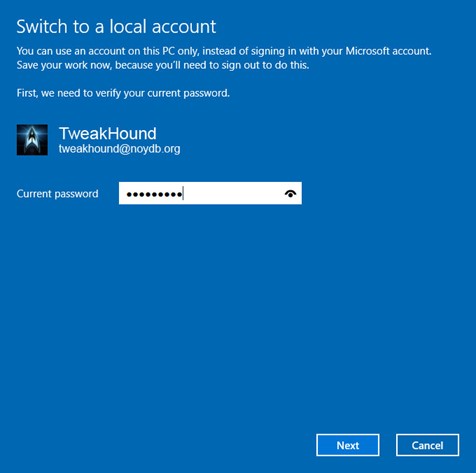Click the 'Switch to a local account' heading
Screen dimensions: 476x473
pyautogui.click(x=116, y=27)
